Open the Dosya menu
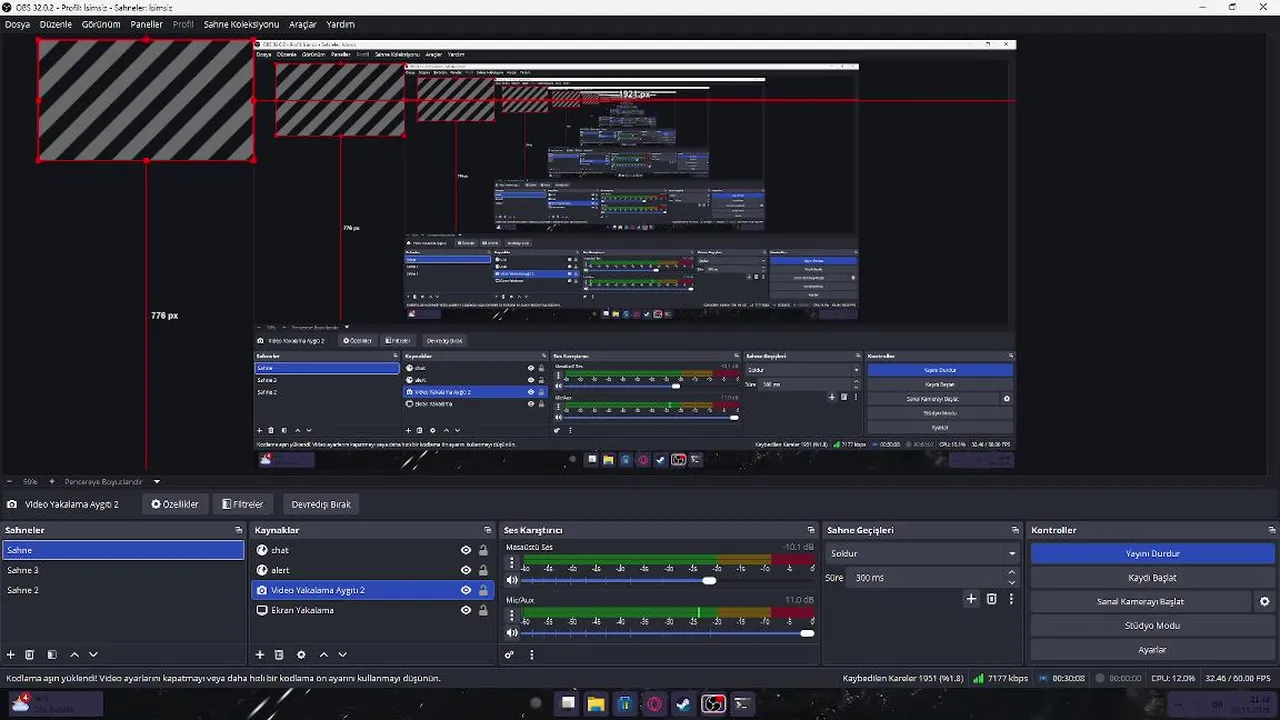 point(17,24)
